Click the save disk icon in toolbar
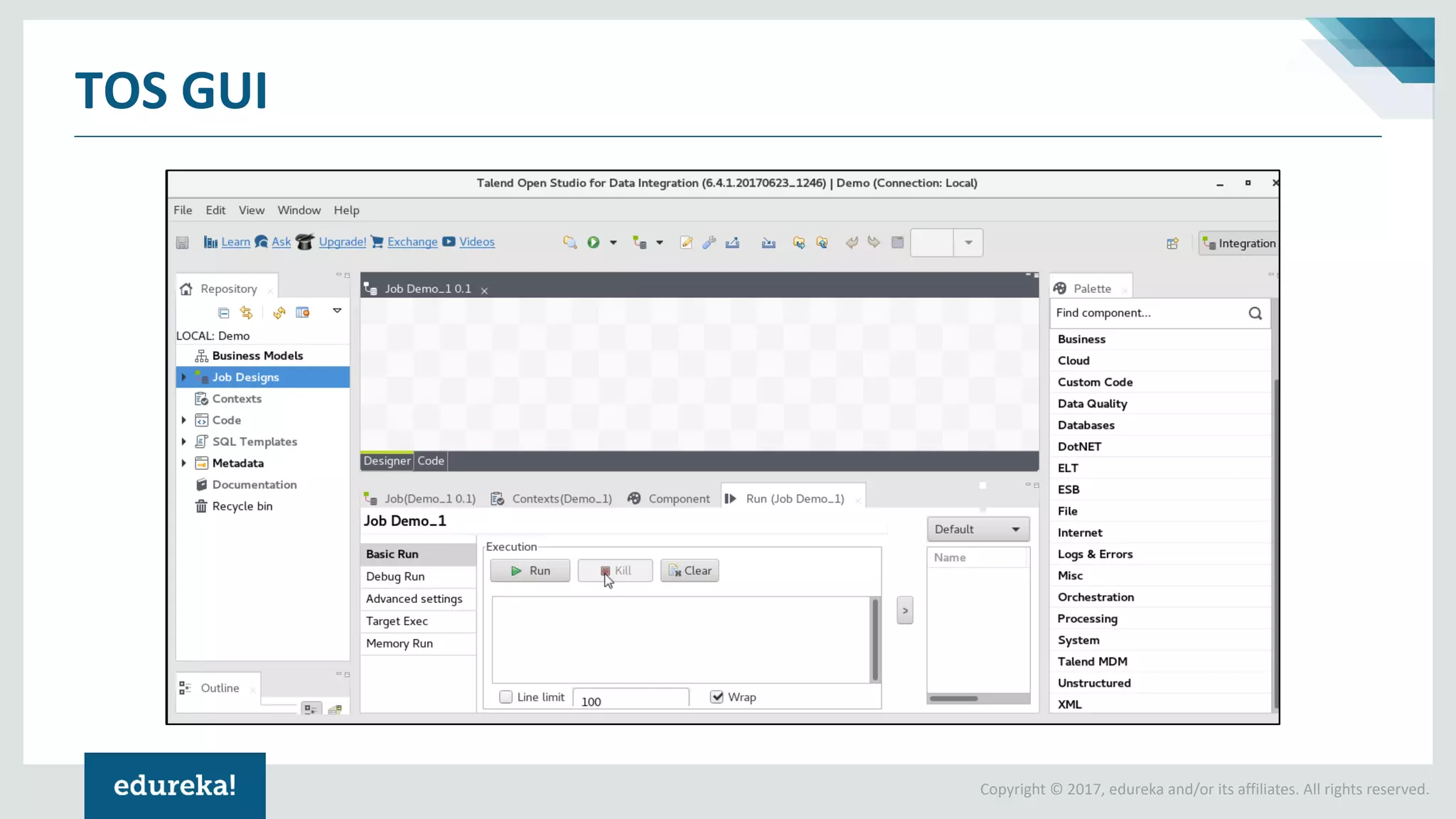1456x819 pixels. pyautogui.click(x=183, y=242)
